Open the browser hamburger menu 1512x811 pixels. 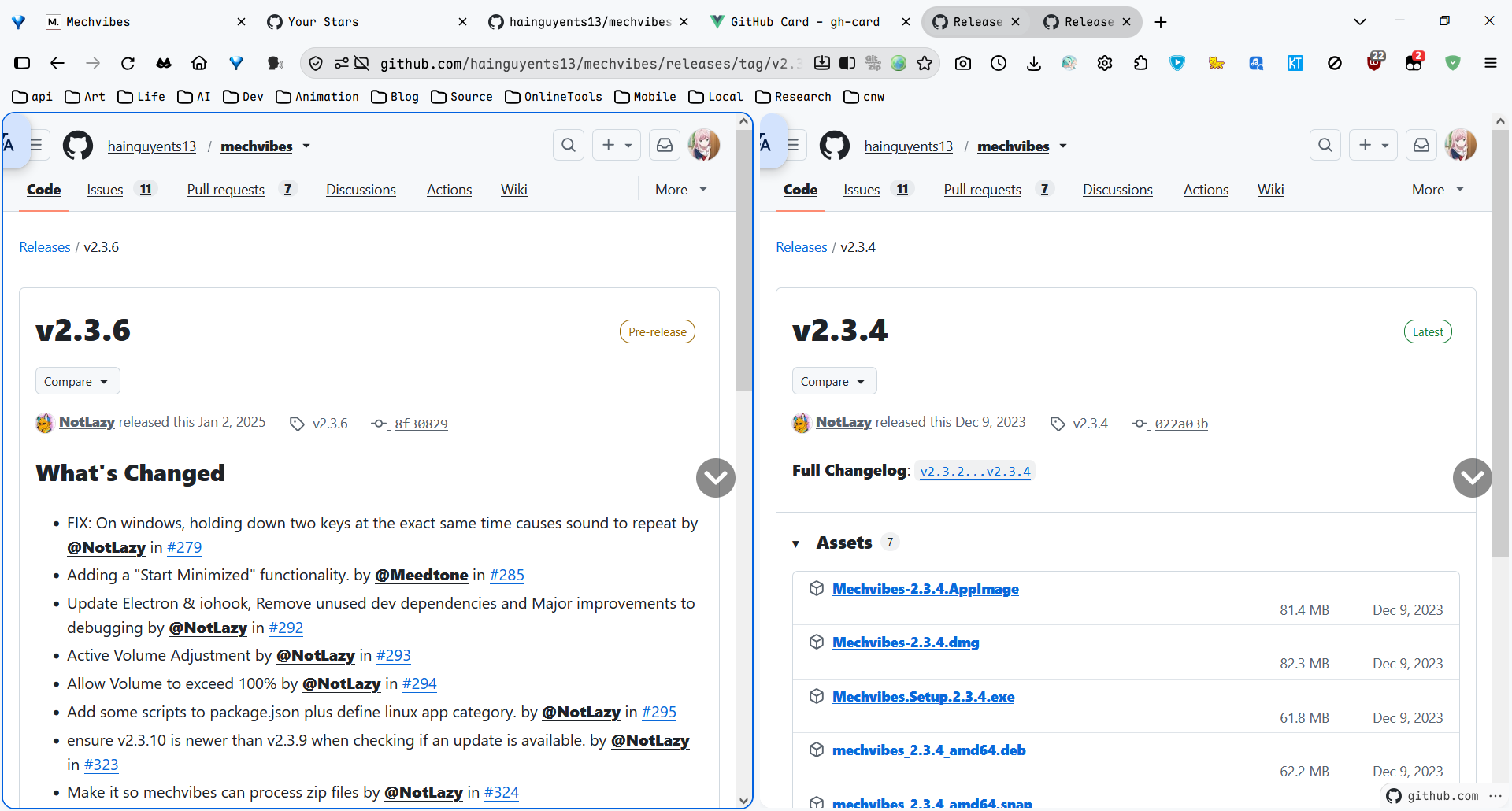(1491, 63)
